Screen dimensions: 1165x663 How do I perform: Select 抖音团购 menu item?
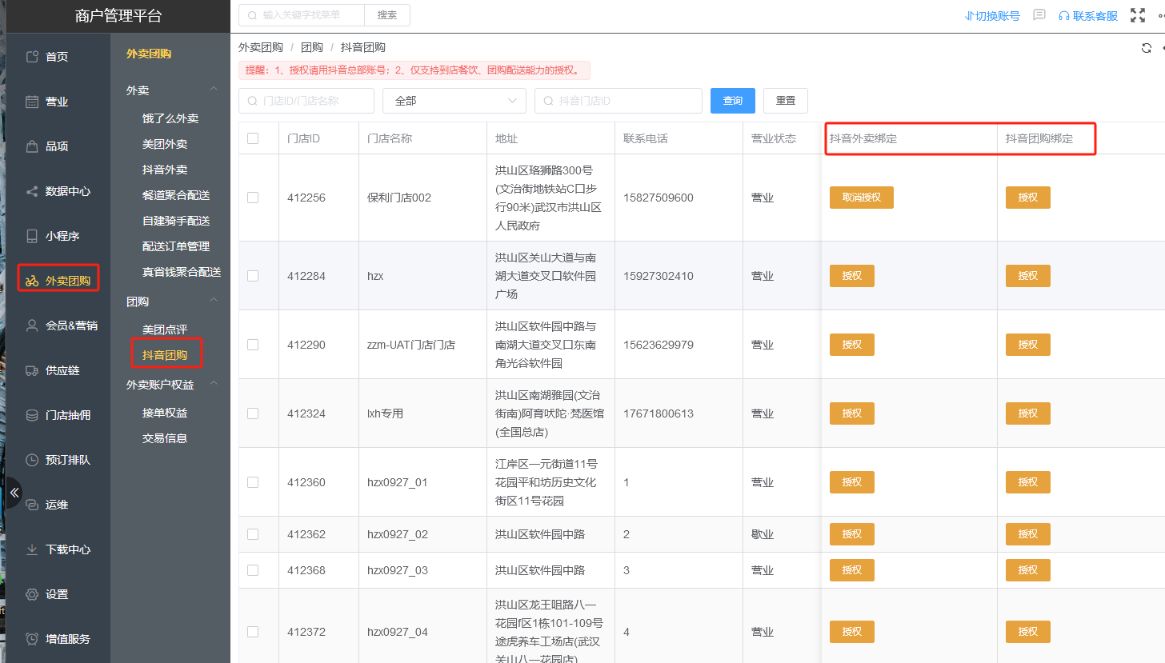coord(165,355)
